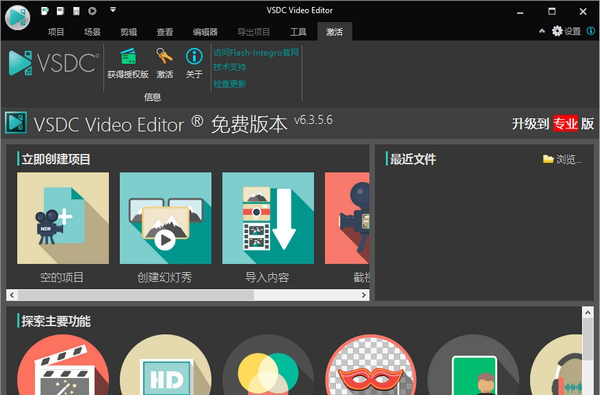Screen dimensions: 600x410
Task: Select the 激活 ribbon tab
Action: tap(334, 32)
